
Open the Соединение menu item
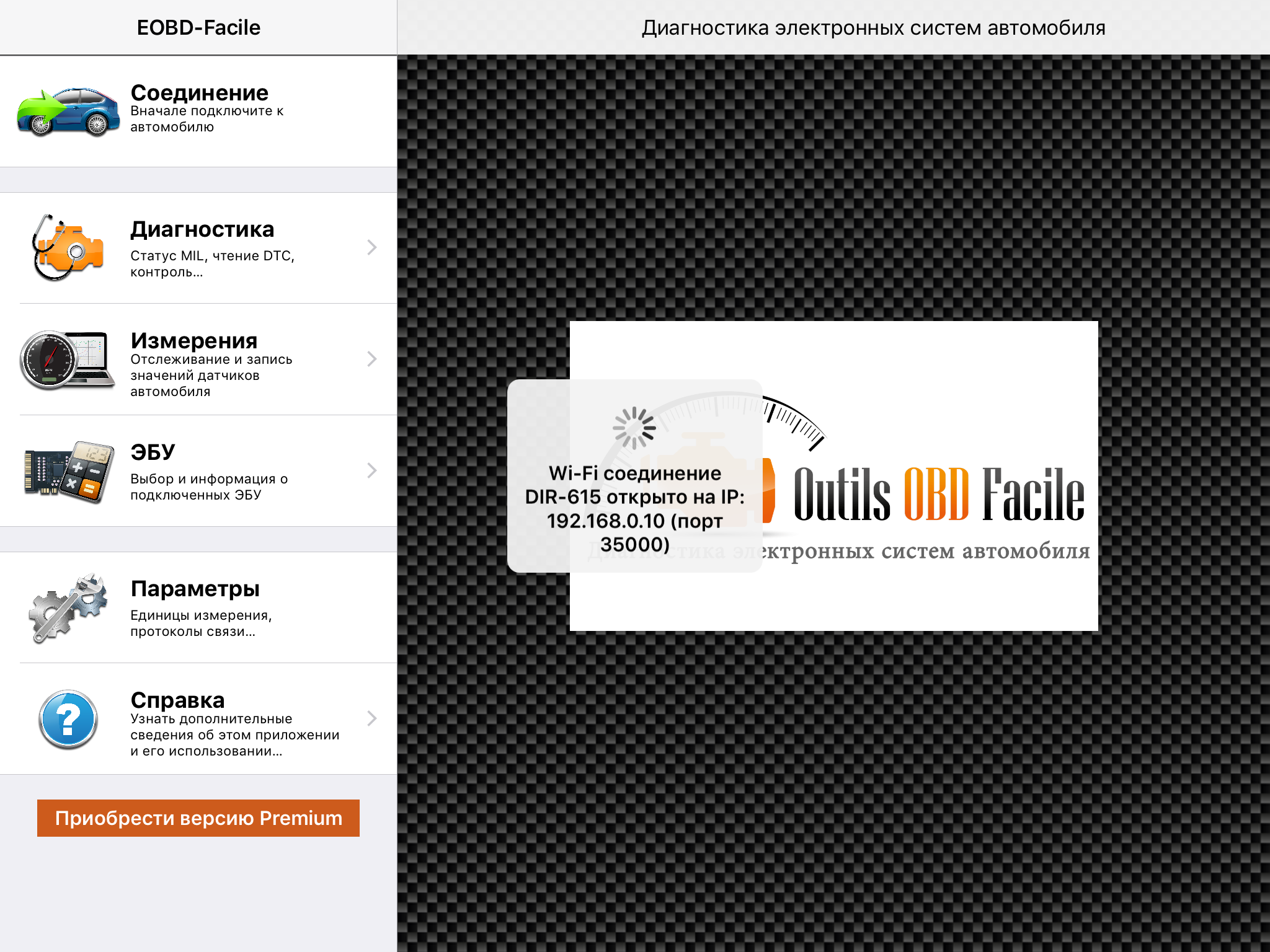(x=198, y=112)
